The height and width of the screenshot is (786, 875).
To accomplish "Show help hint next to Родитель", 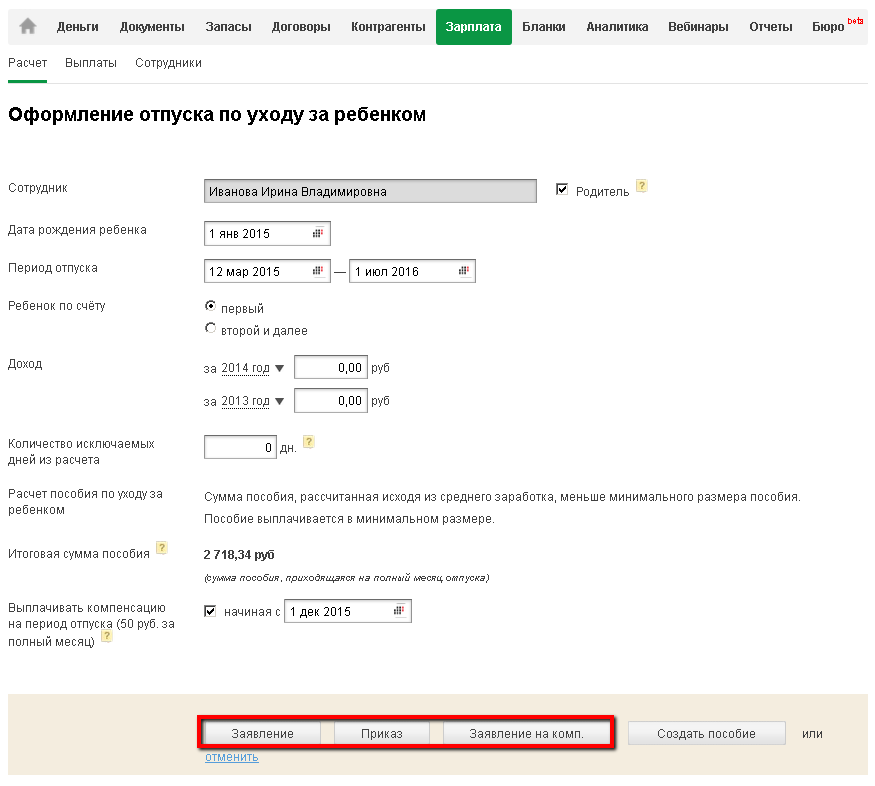I will click(x=642, y=186).
